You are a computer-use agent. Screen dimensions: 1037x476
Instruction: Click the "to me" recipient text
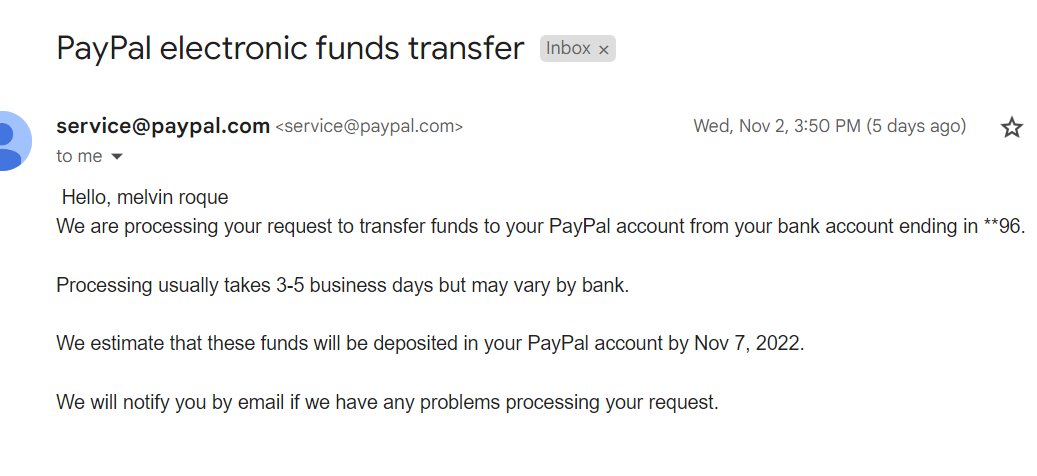[79, 156]
